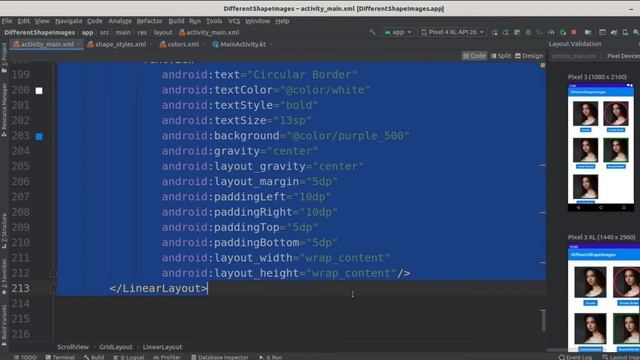Viewport: 640px width, 360px height.
Task: Click the Pixel 3 layout preview thumbnail
Action: click(x=600, y=147)
